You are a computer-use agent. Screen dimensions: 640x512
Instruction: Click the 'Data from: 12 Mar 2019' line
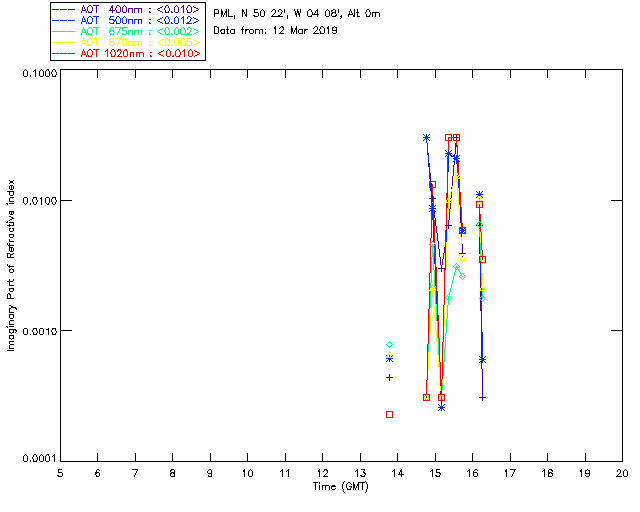(x=276, y=31)
